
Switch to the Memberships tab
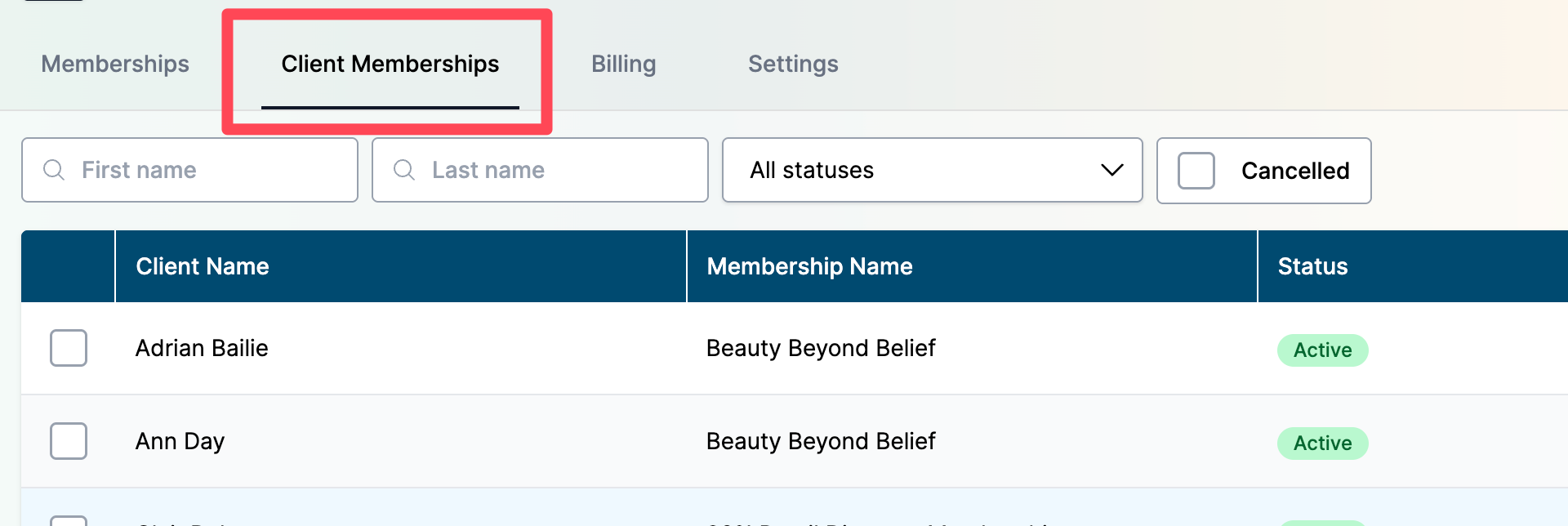[x=115, y=64]
